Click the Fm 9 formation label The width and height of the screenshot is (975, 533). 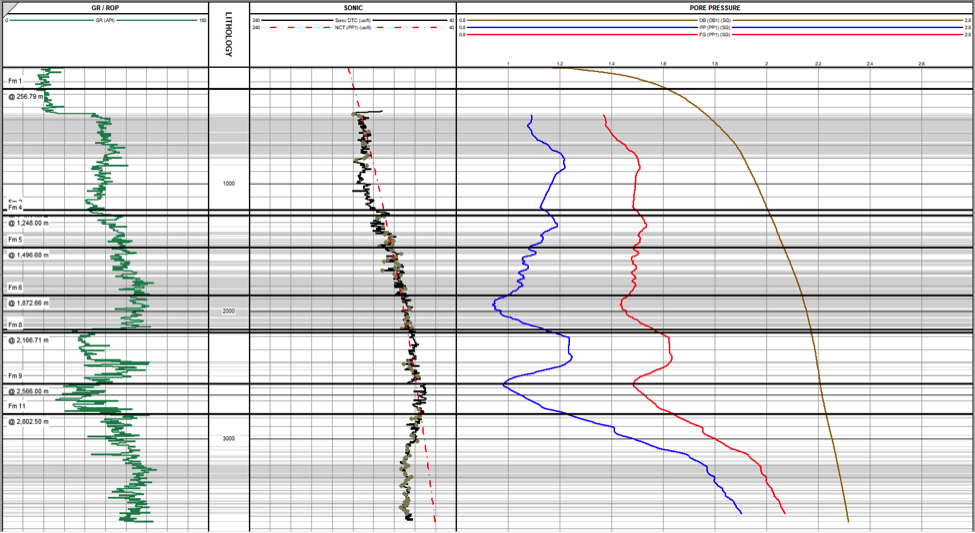tap(15, 376)
